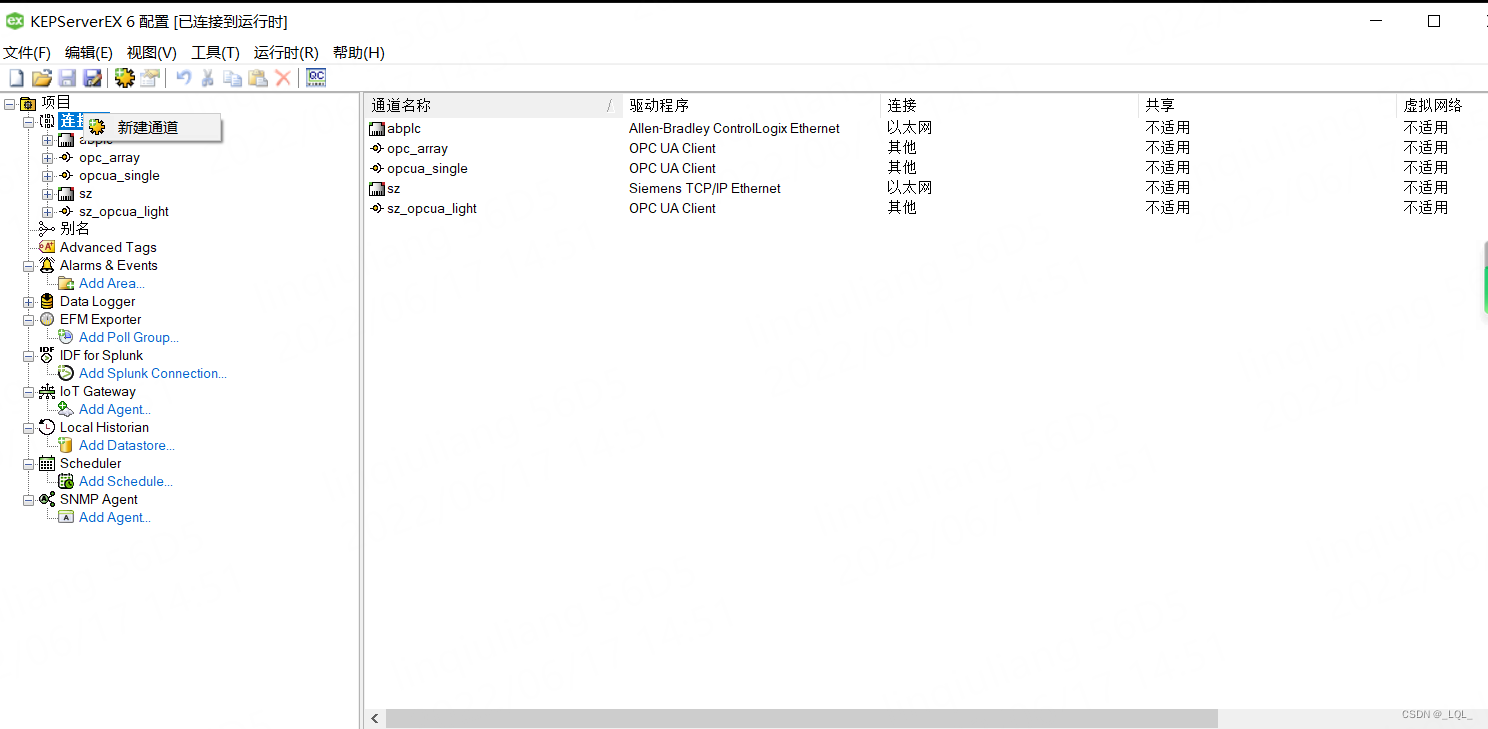
Task: Collapse the Alarms & Events node
Action: point(28,265)
